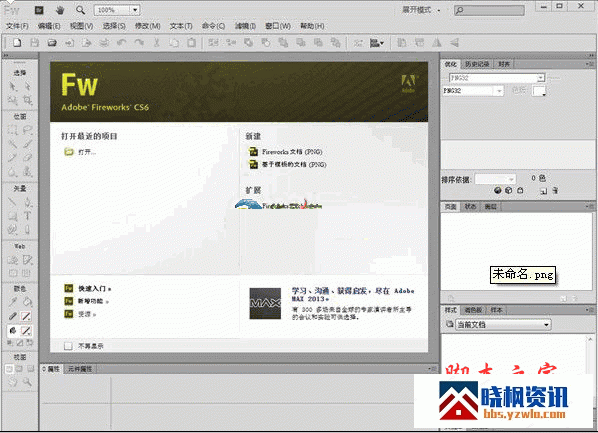The height and width of the screenshot is (433, 598).
Task: Click the 打开... recent items link
Action: (x=87, y=152)
